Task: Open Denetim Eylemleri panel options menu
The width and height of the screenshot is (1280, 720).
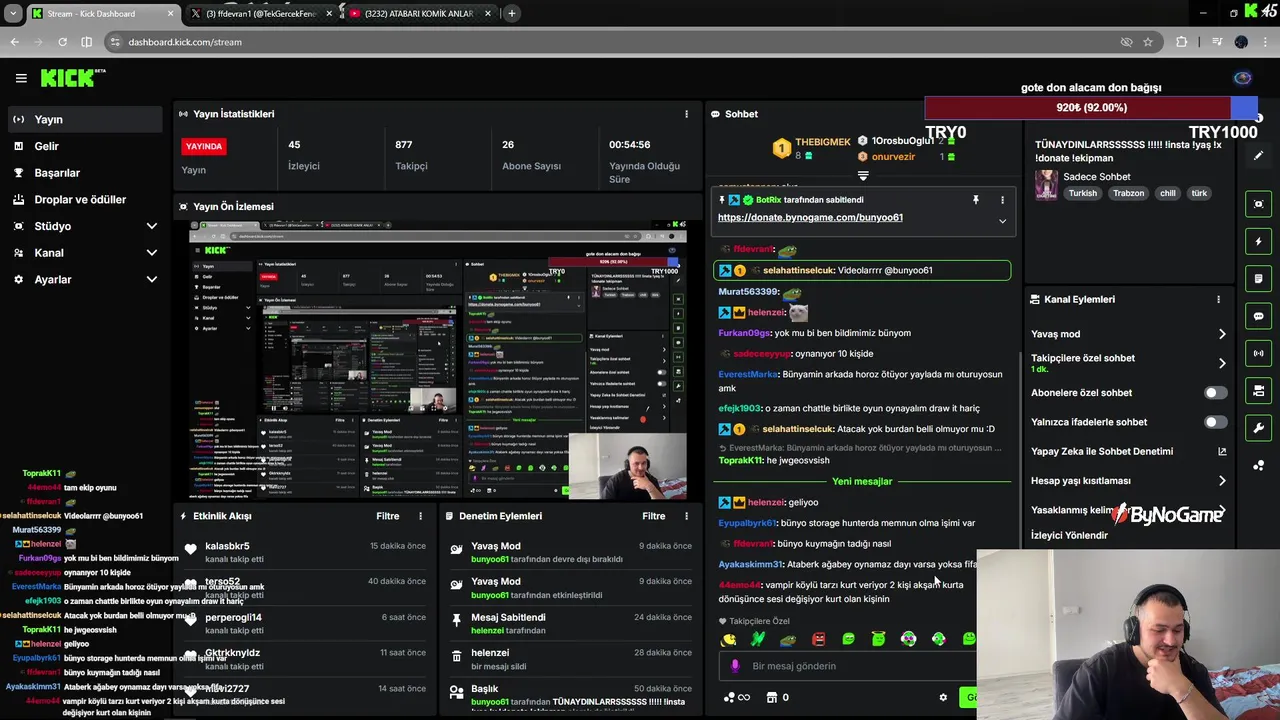Action: coord(686,516)
